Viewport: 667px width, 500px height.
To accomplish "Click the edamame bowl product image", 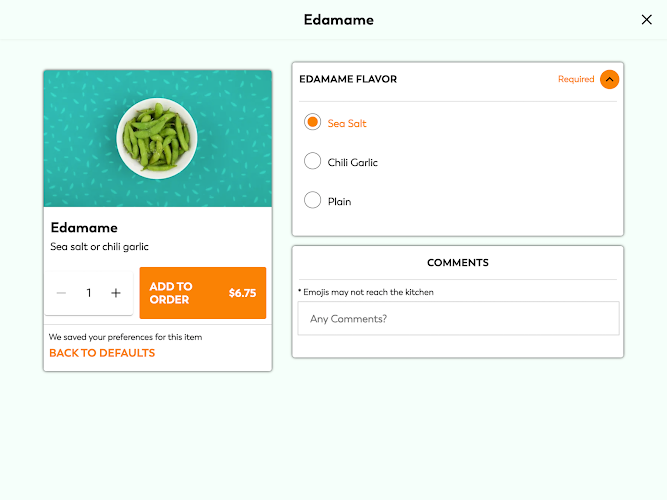I will (x=157, y=138).
